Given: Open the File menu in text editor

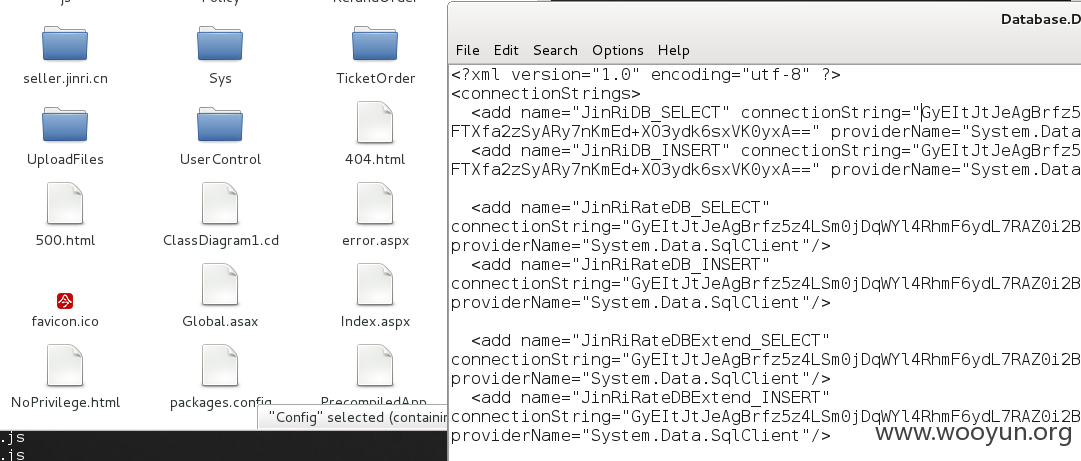Looking at the screenshot, I should [x=467, y=50].
